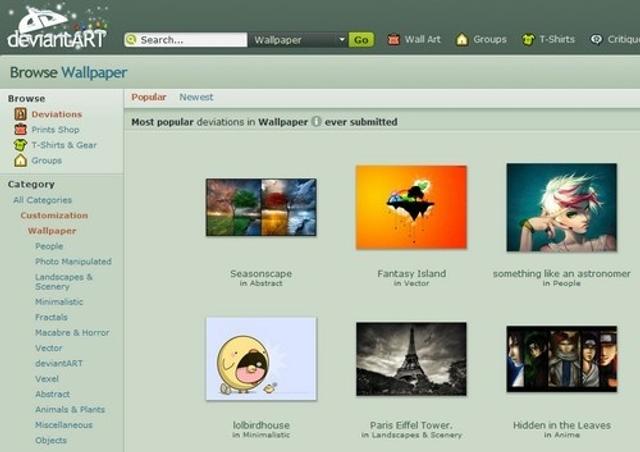Click the Groups icon in sidebar
This screenshot has width=640, height=452.
coord(20,160)
